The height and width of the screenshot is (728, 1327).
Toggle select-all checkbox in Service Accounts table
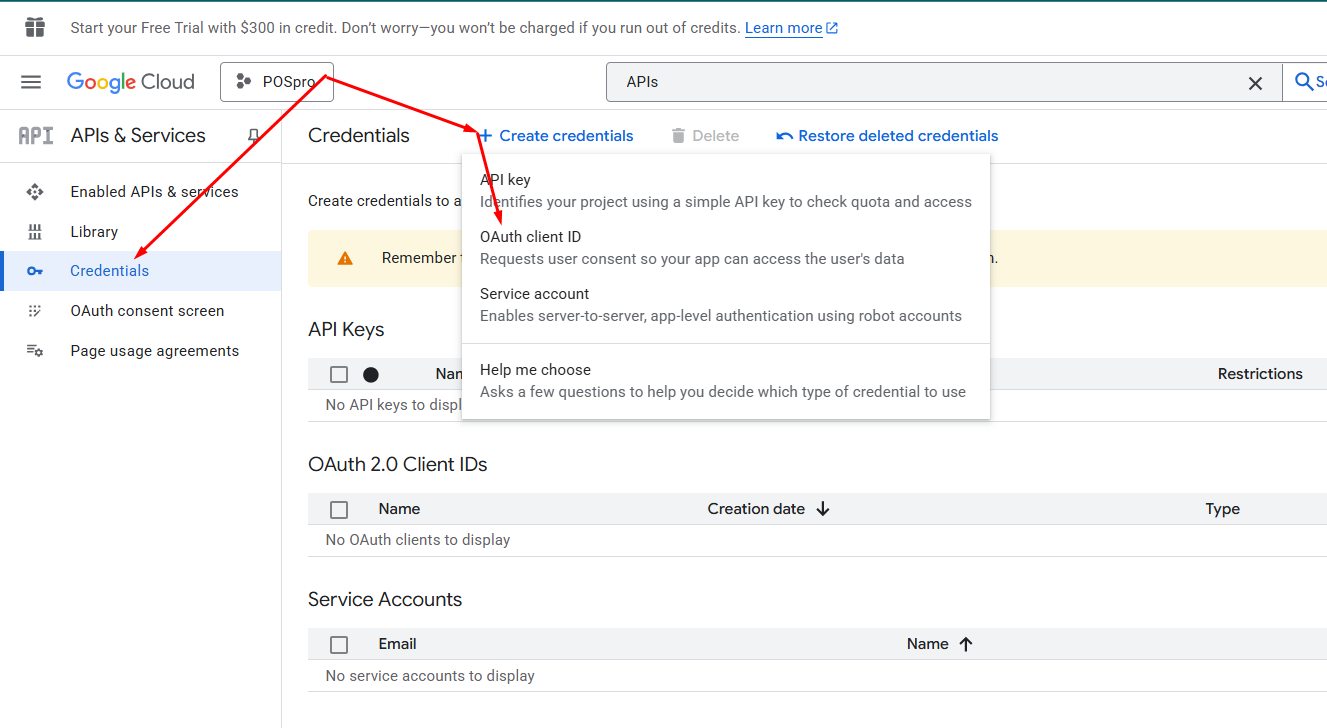339,644
